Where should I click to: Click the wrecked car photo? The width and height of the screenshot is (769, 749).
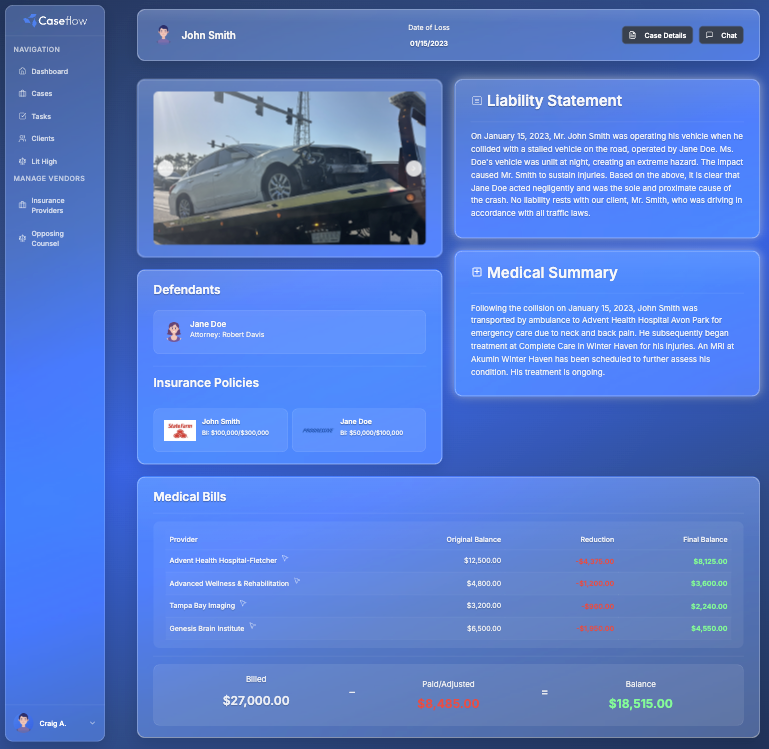click(x=289, y=168)
